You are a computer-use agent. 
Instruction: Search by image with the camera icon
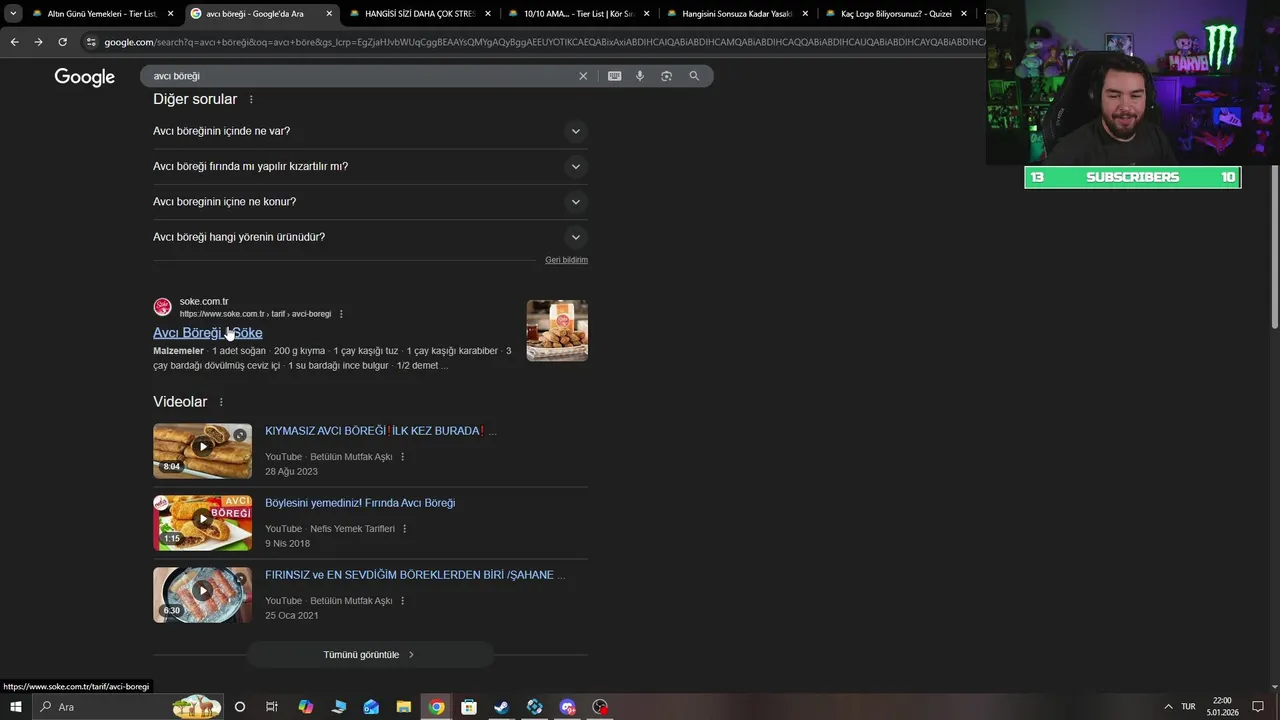point(666,76)
